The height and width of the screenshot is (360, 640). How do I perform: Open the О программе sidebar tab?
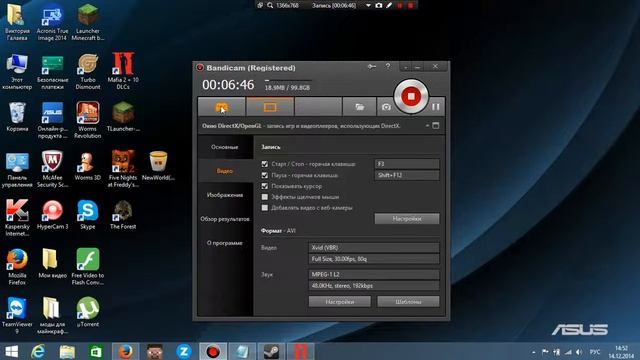point(224,243)
